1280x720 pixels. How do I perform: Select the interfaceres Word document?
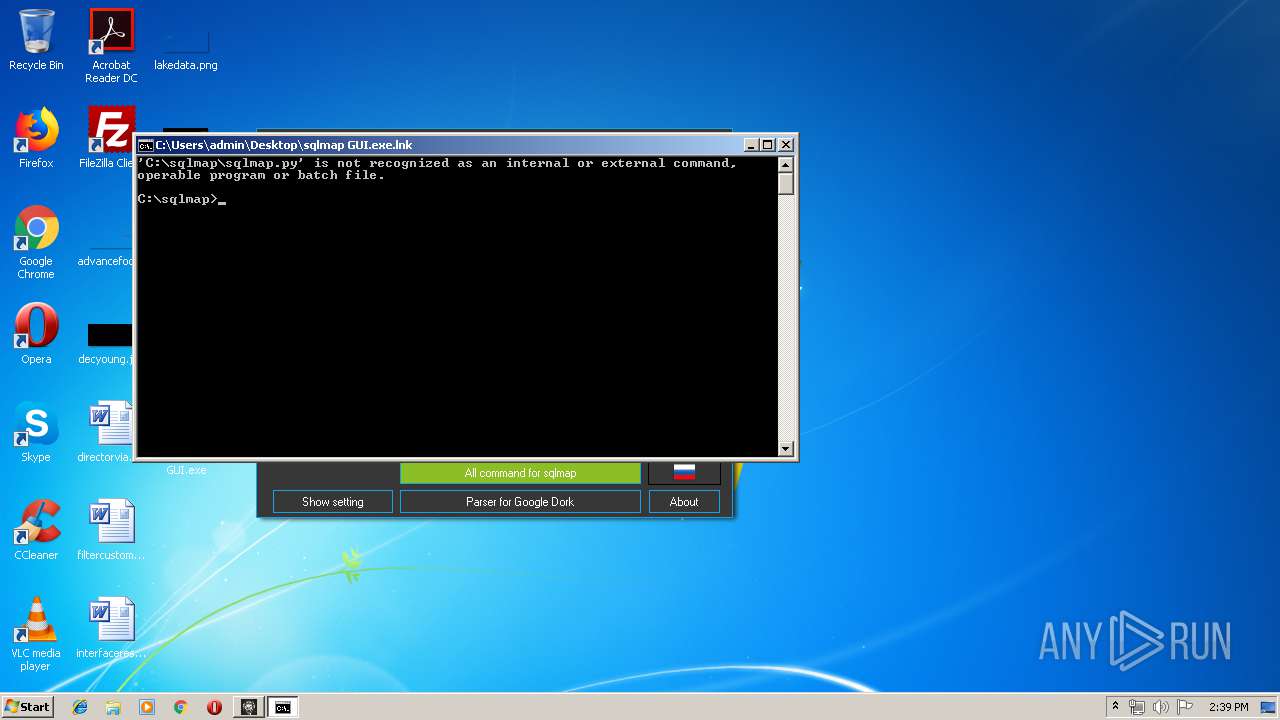point(111,628)
